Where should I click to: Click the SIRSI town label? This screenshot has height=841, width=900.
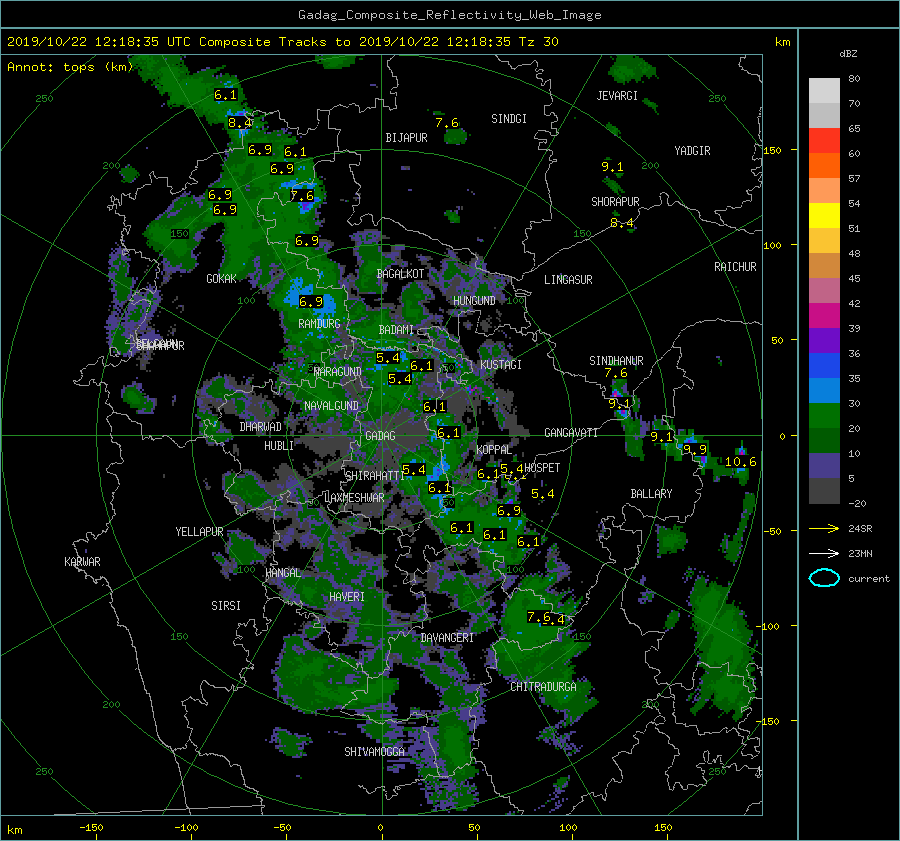pyautogui.click(x=226, y=606)
